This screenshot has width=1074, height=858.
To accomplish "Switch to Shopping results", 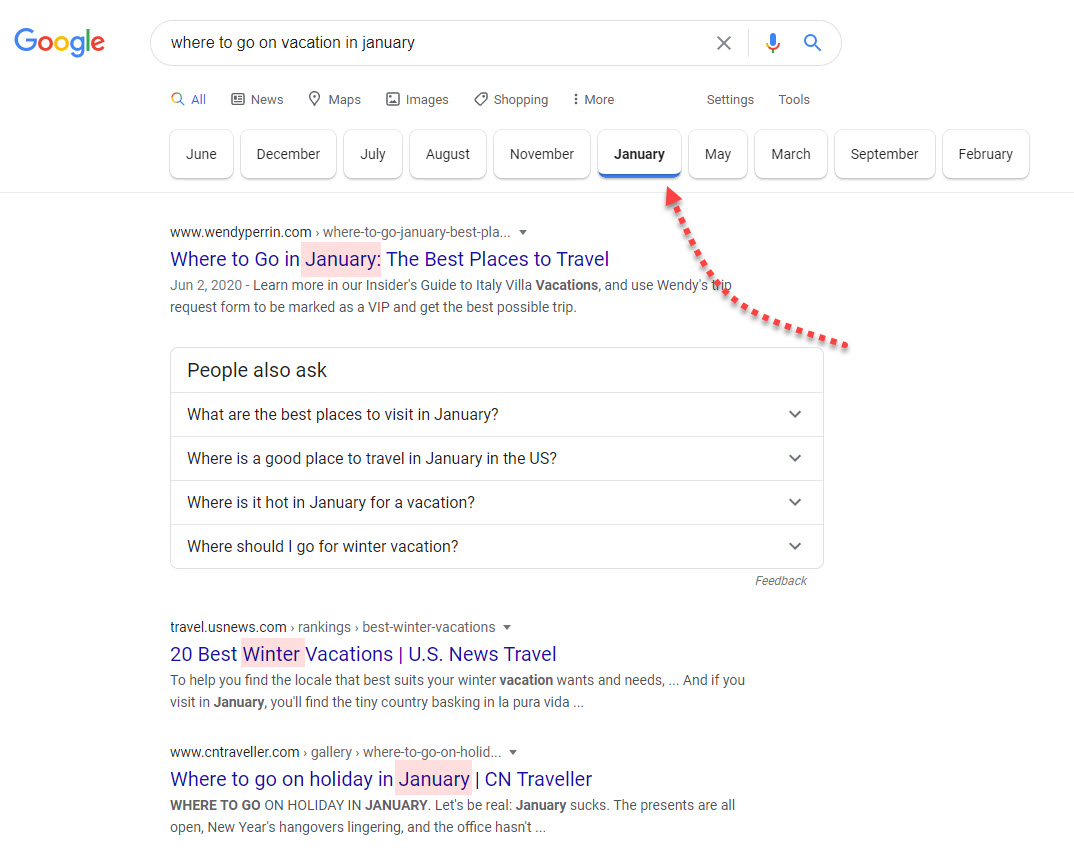I will (511, 100).
